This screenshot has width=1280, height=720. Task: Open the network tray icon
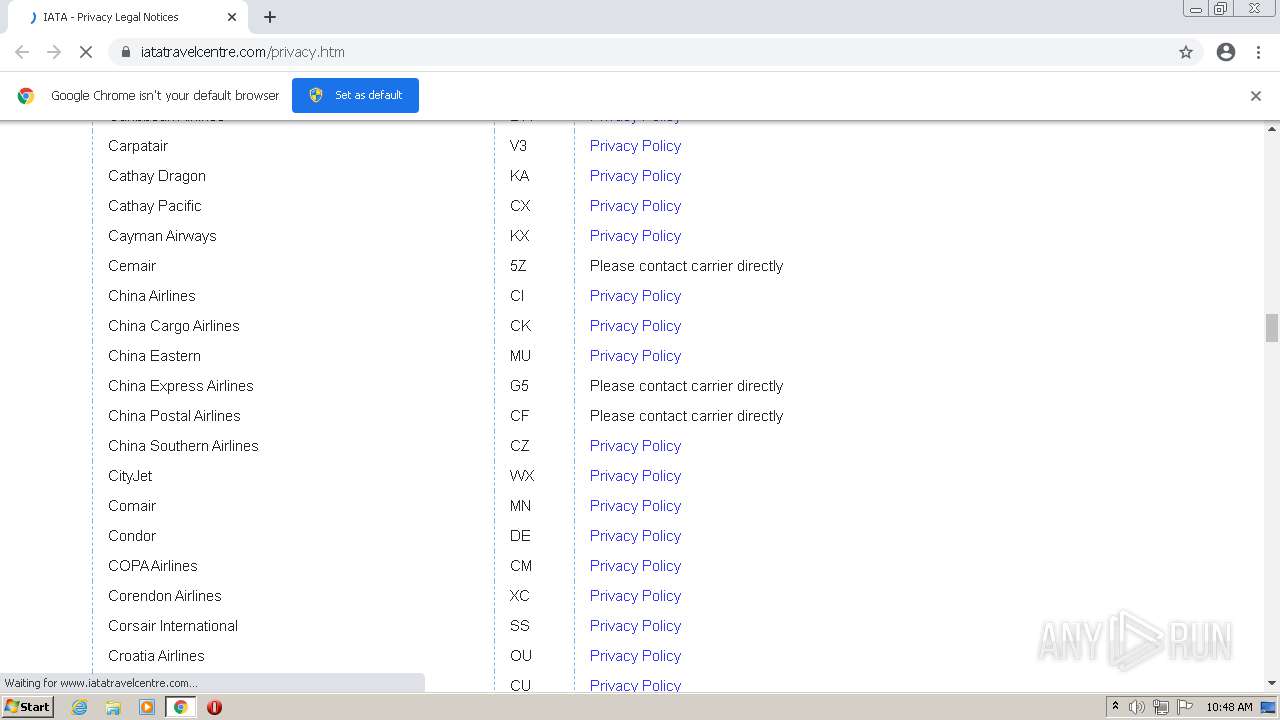point(1160,707)
